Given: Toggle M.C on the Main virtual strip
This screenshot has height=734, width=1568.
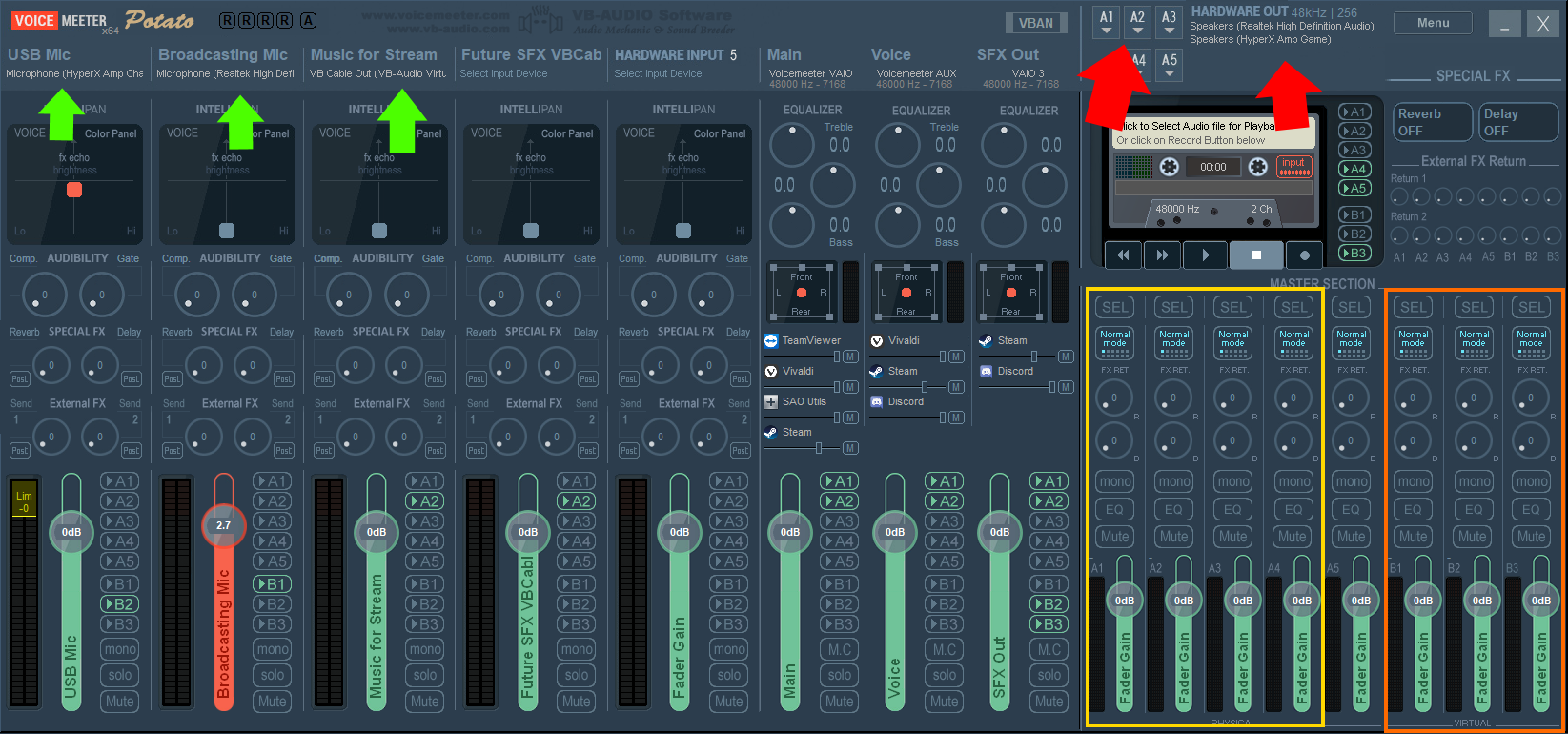Looking at the screenshot, I should point(839,649).
